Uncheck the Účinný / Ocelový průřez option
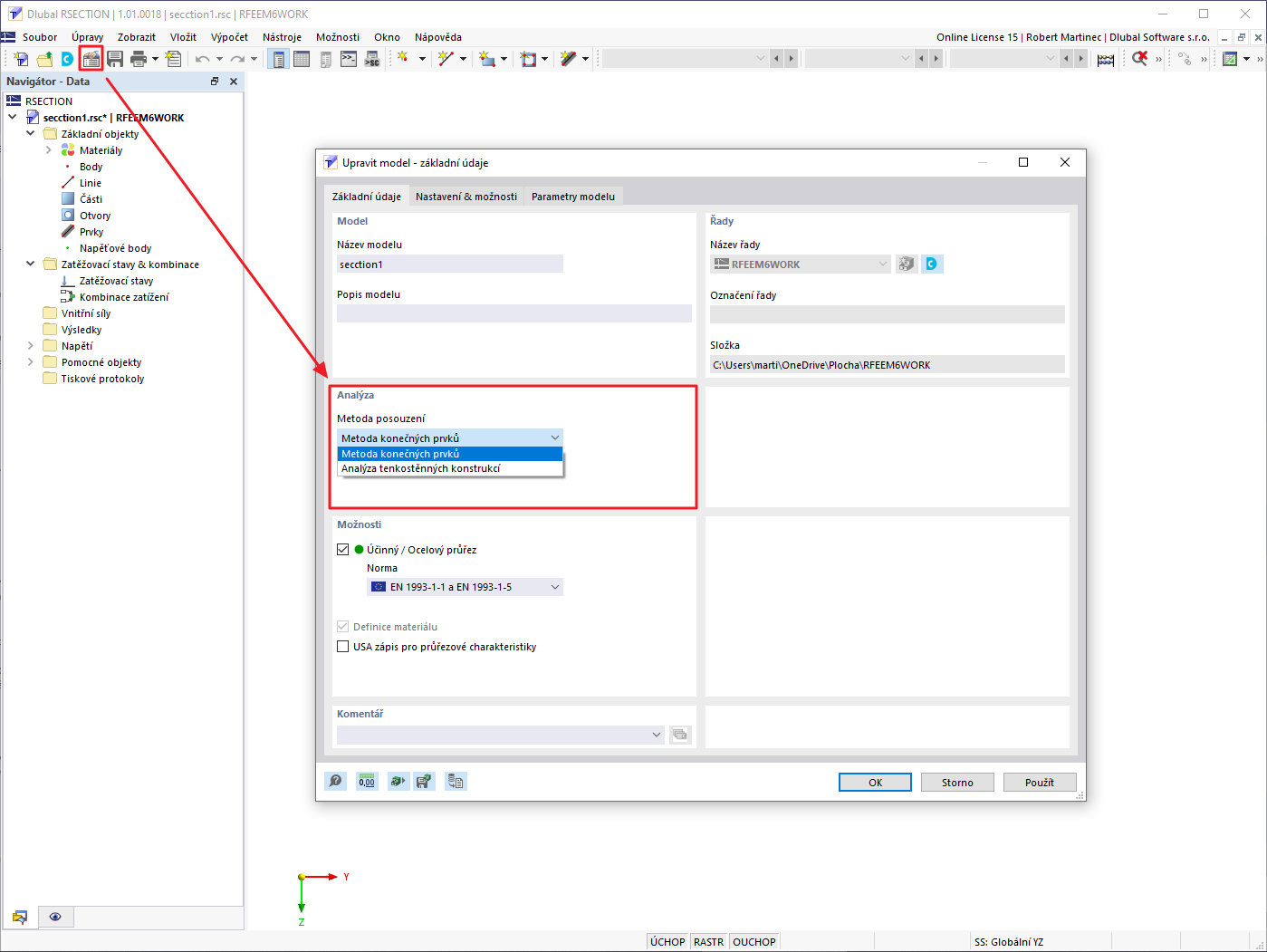This screenshot has width=1267, height=952. tap(342, 549)
